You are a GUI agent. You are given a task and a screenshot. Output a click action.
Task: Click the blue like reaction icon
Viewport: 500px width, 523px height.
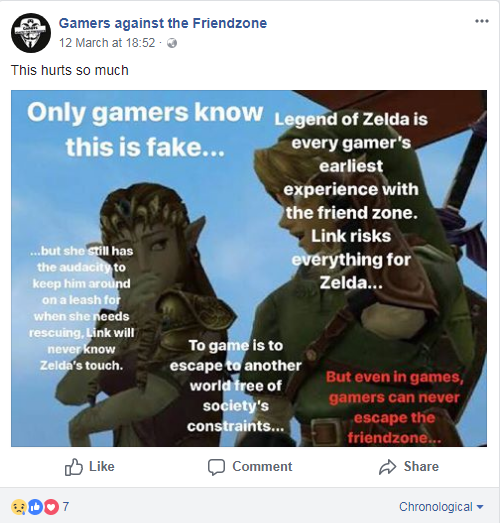tap(35, 507)
